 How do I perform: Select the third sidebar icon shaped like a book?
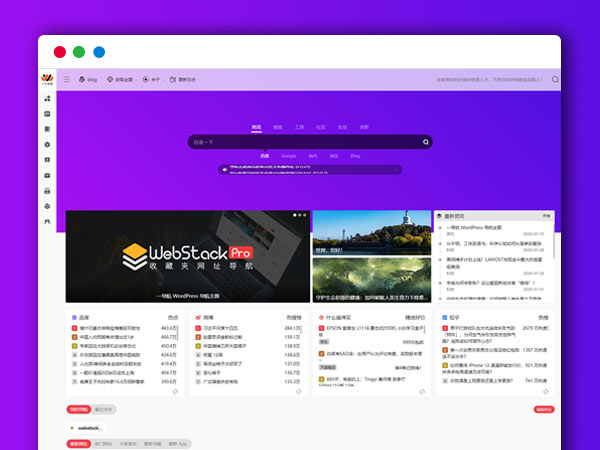(47, 129)
